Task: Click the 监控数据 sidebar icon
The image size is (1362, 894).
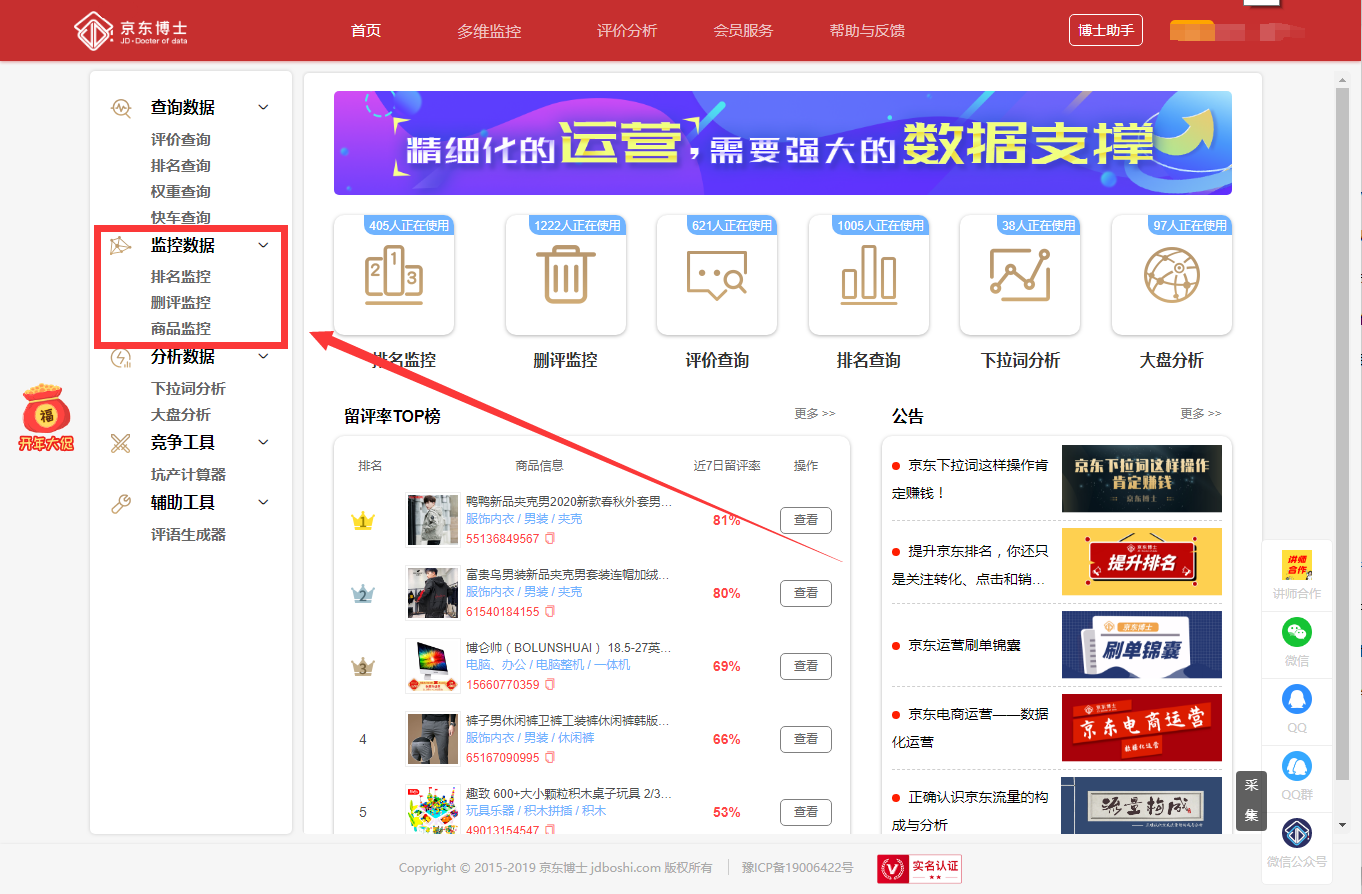Action: [x=121, y=245]
